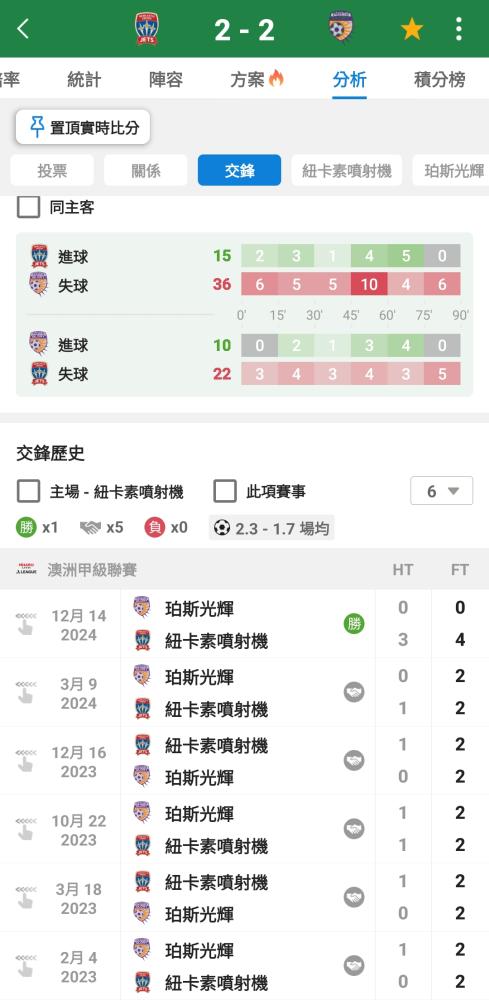
Task: Open the 積分榜 tab
Action: coord(439,80)
